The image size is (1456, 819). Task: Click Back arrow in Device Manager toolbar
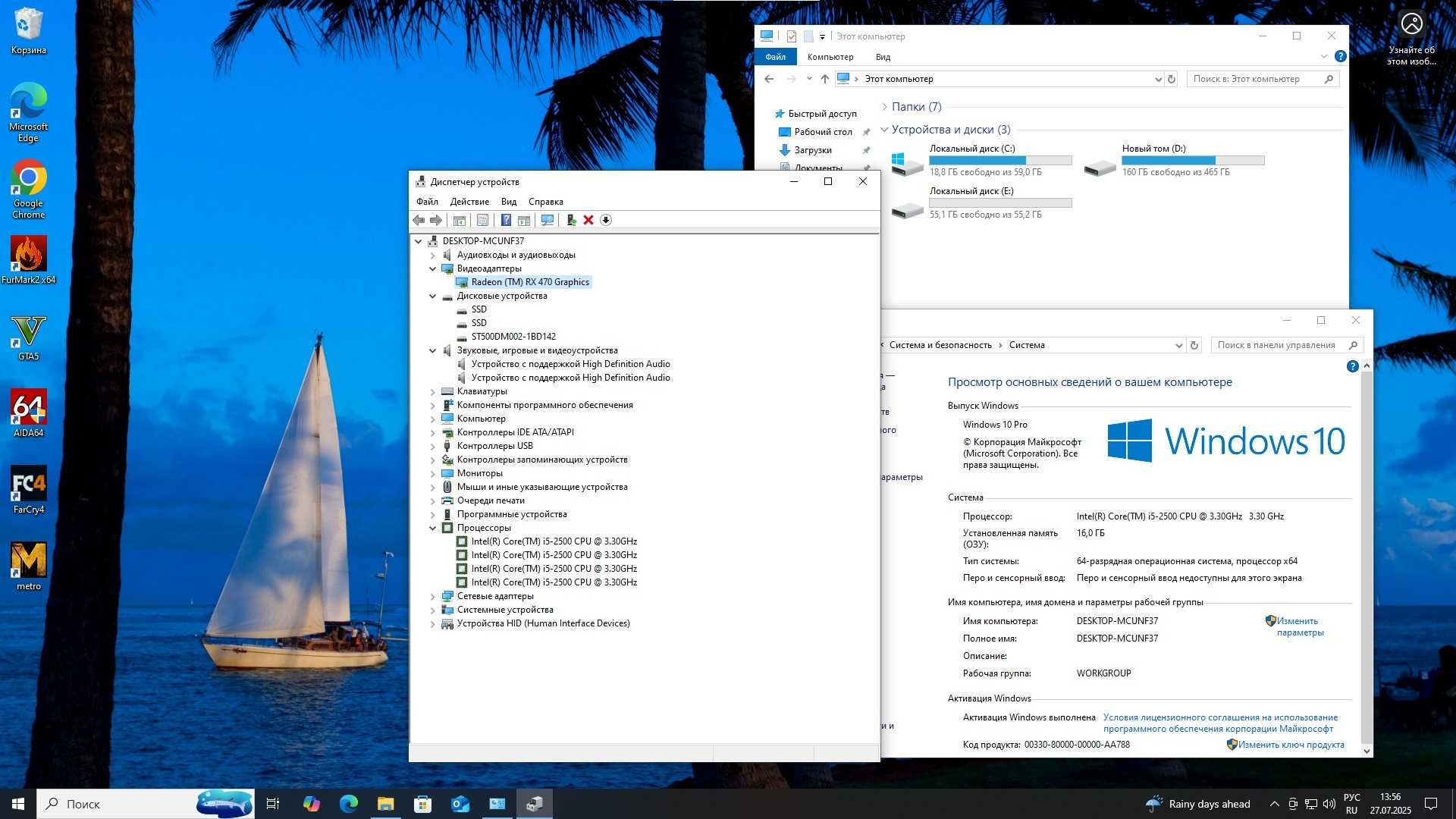click(x=419, y=220)
